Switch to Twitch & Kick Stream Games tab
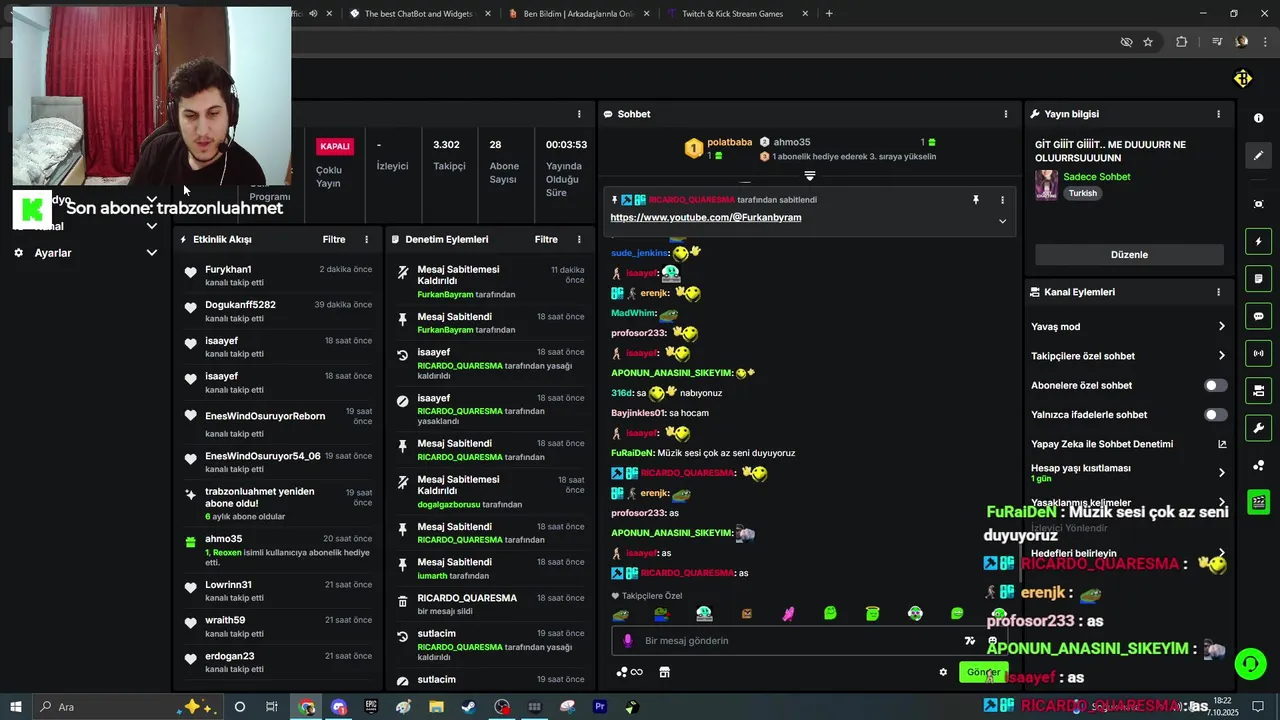The image size is (1280, 720). point(733,14)
